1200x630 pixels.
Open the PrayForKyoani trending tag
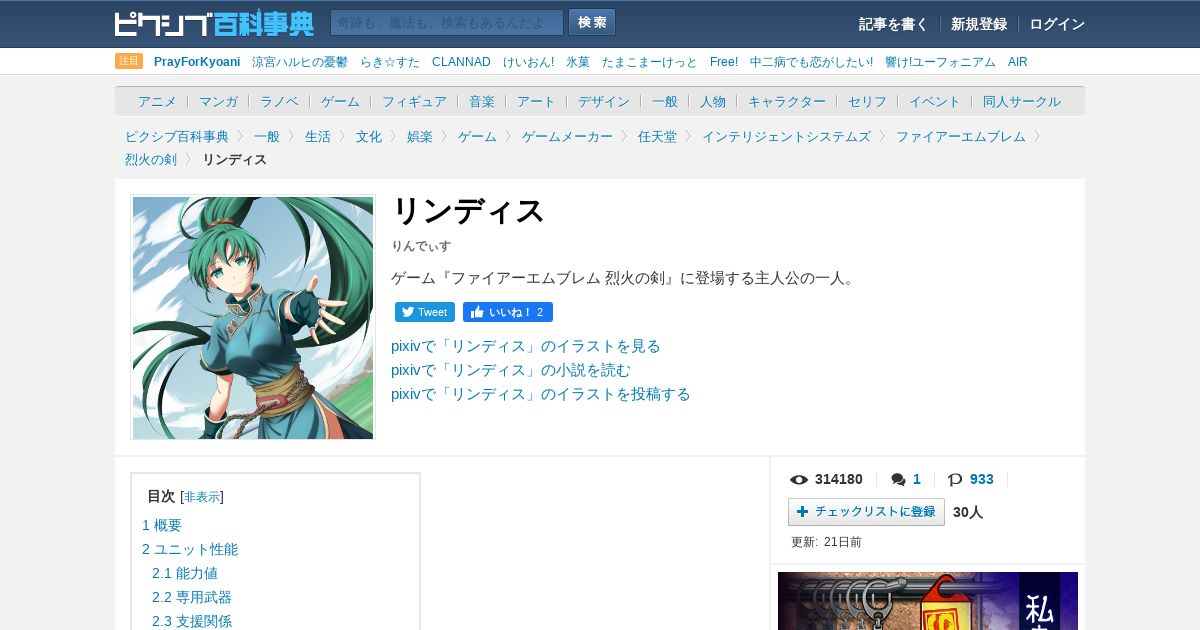(197, 62)
